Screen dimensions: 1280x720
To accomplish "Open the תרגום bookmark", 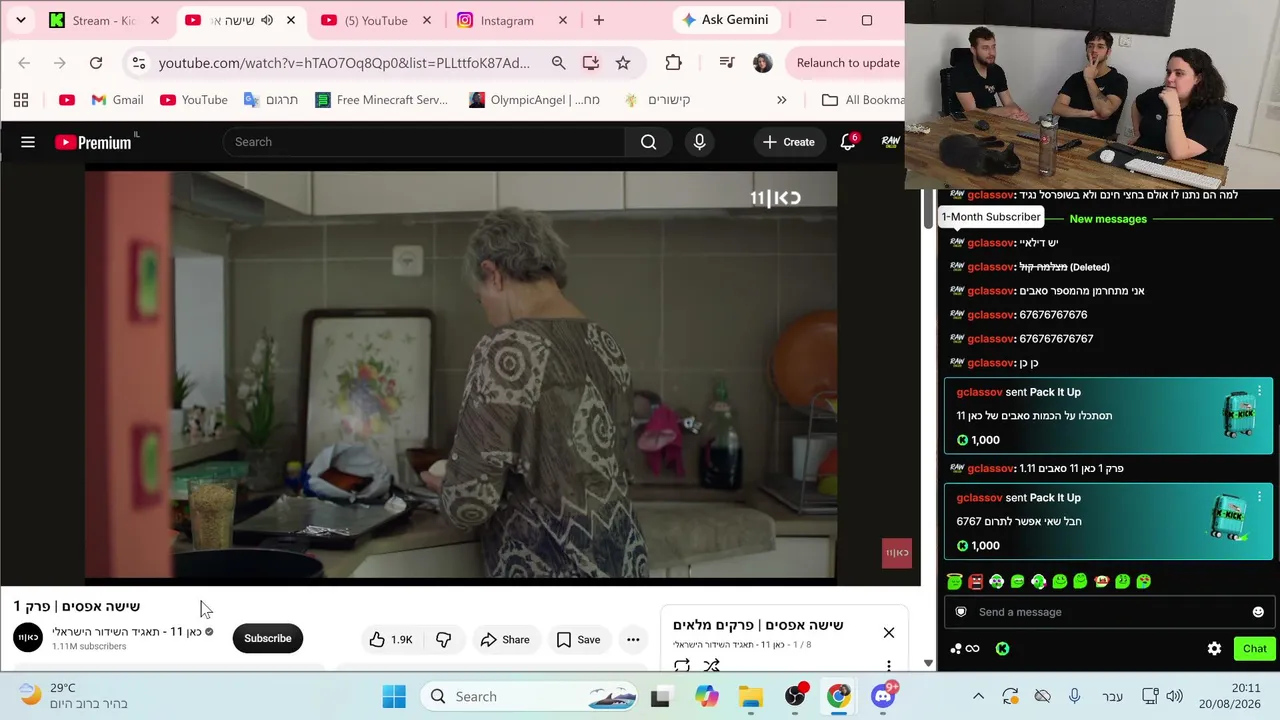I will pyautogui.click(x=271, y=100).
